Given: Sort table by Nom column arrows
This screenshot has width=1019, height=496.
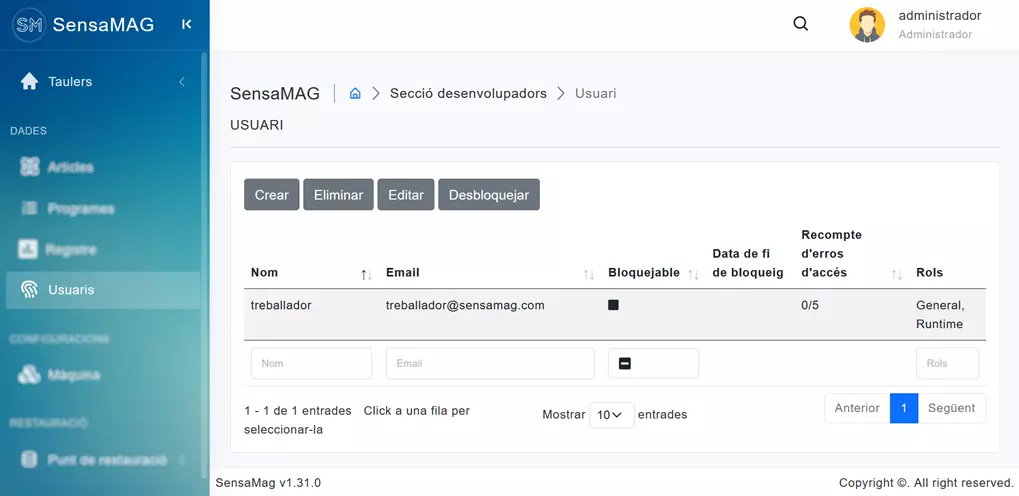Looking at the screenshot, I should [x=366, y=273].
